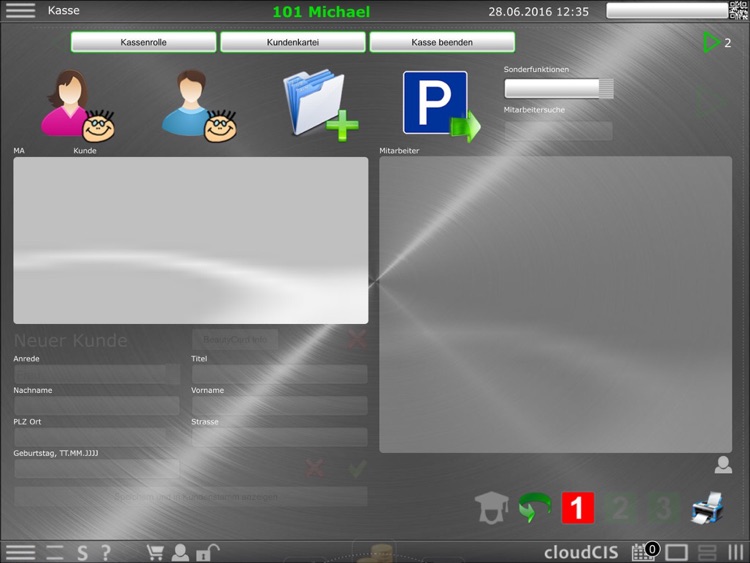Click the red X cancel icon near Geburtstag
The image size is (750, 563).
click(x=314, y=468)
